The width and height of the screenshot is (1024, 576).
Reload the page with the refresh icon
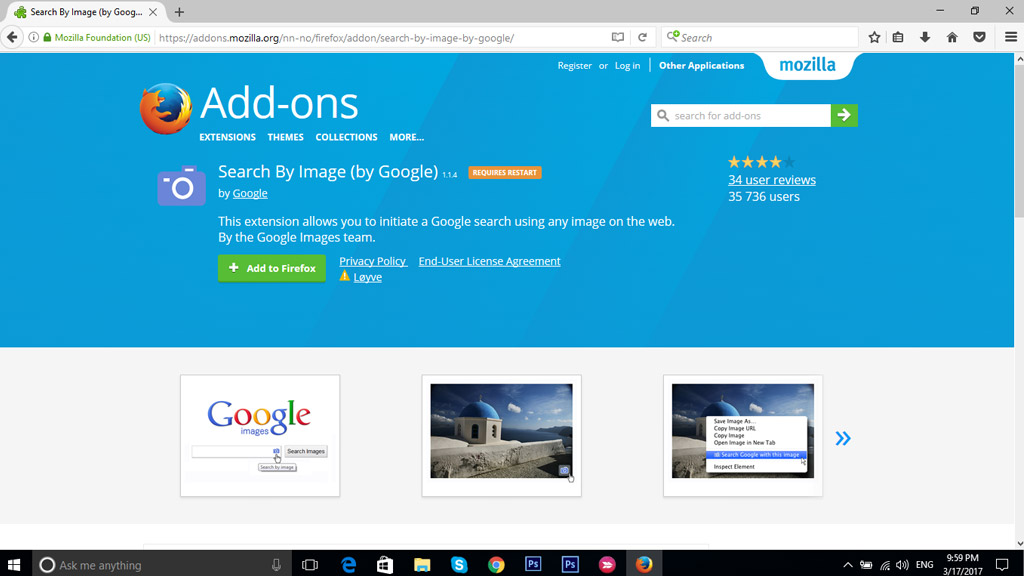click(642, 37)
